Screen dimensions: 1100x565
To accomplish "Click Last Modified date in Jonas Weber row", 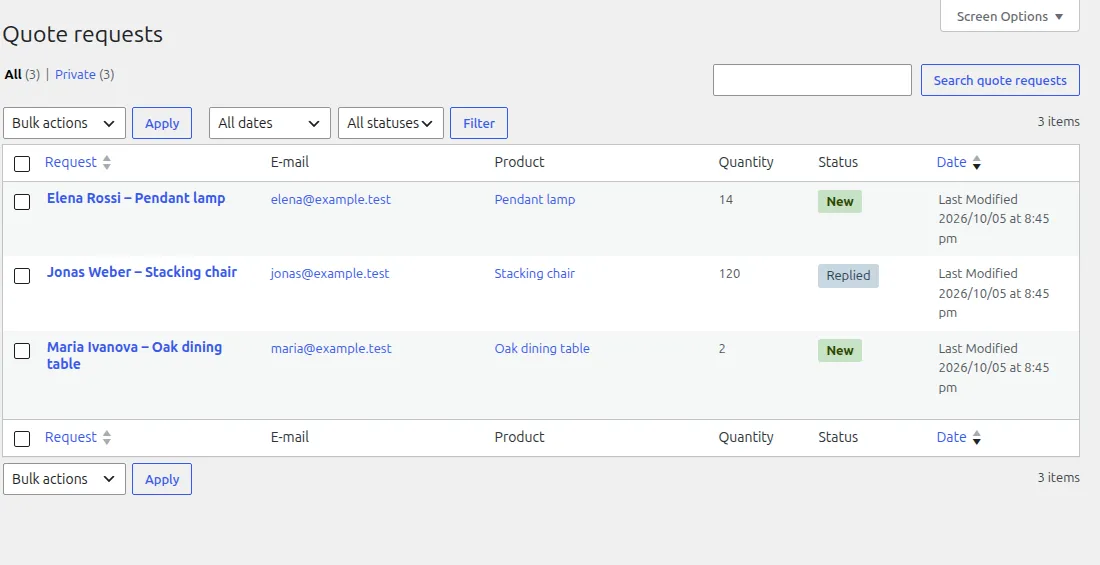I will (x=994, y=293).
